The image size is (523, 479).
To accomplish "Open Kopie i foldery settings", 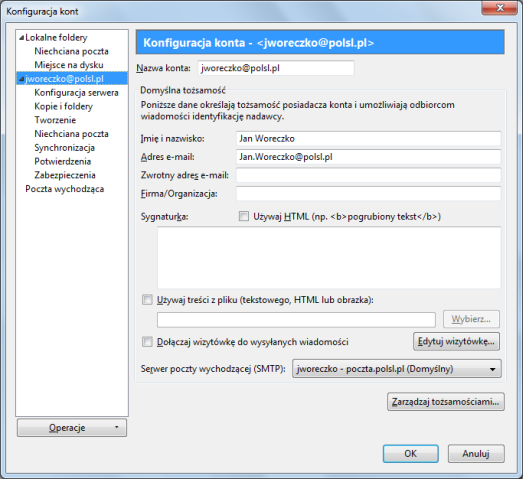I will (63, 106).
